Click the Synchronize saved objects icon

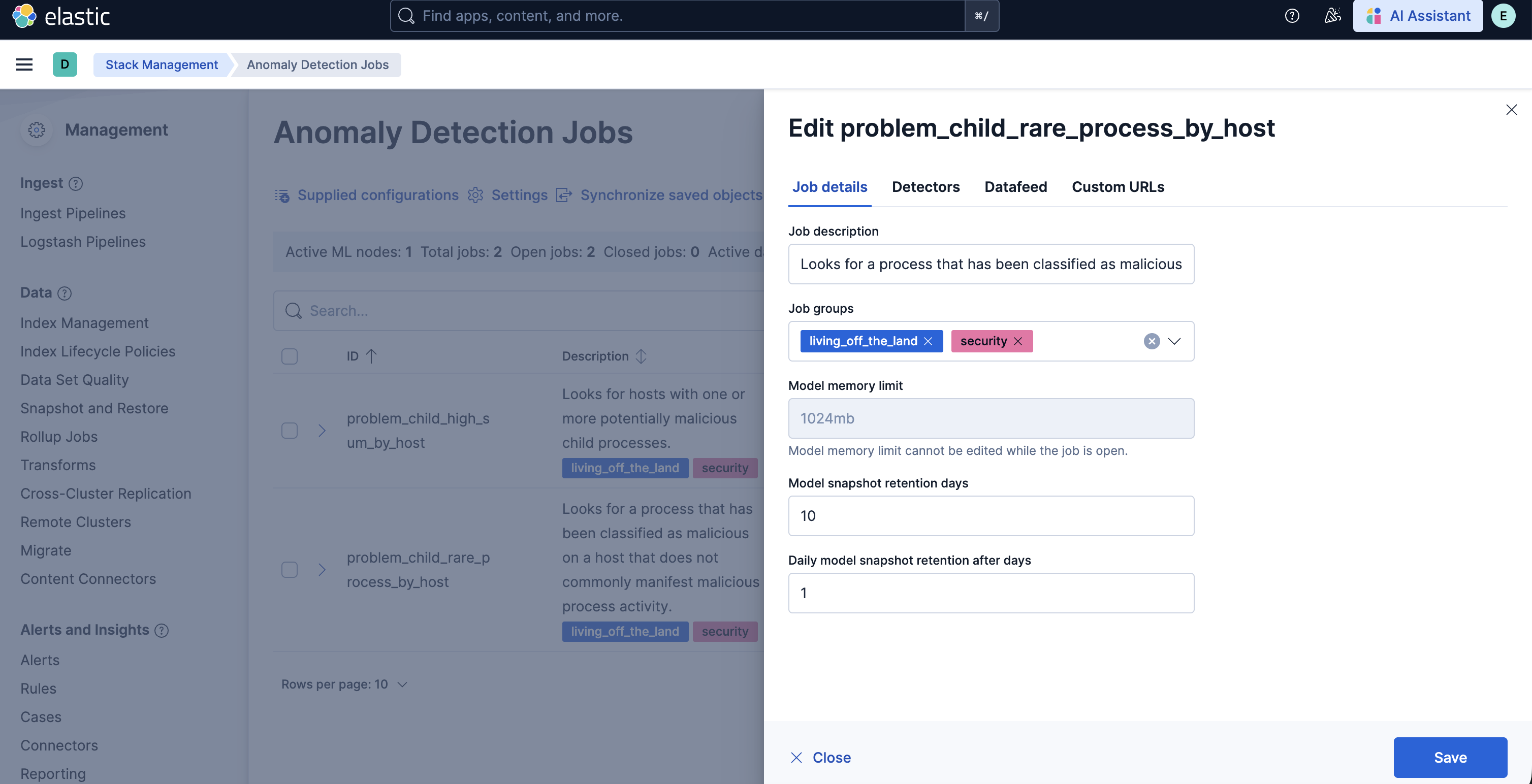(x=564, y=195)
